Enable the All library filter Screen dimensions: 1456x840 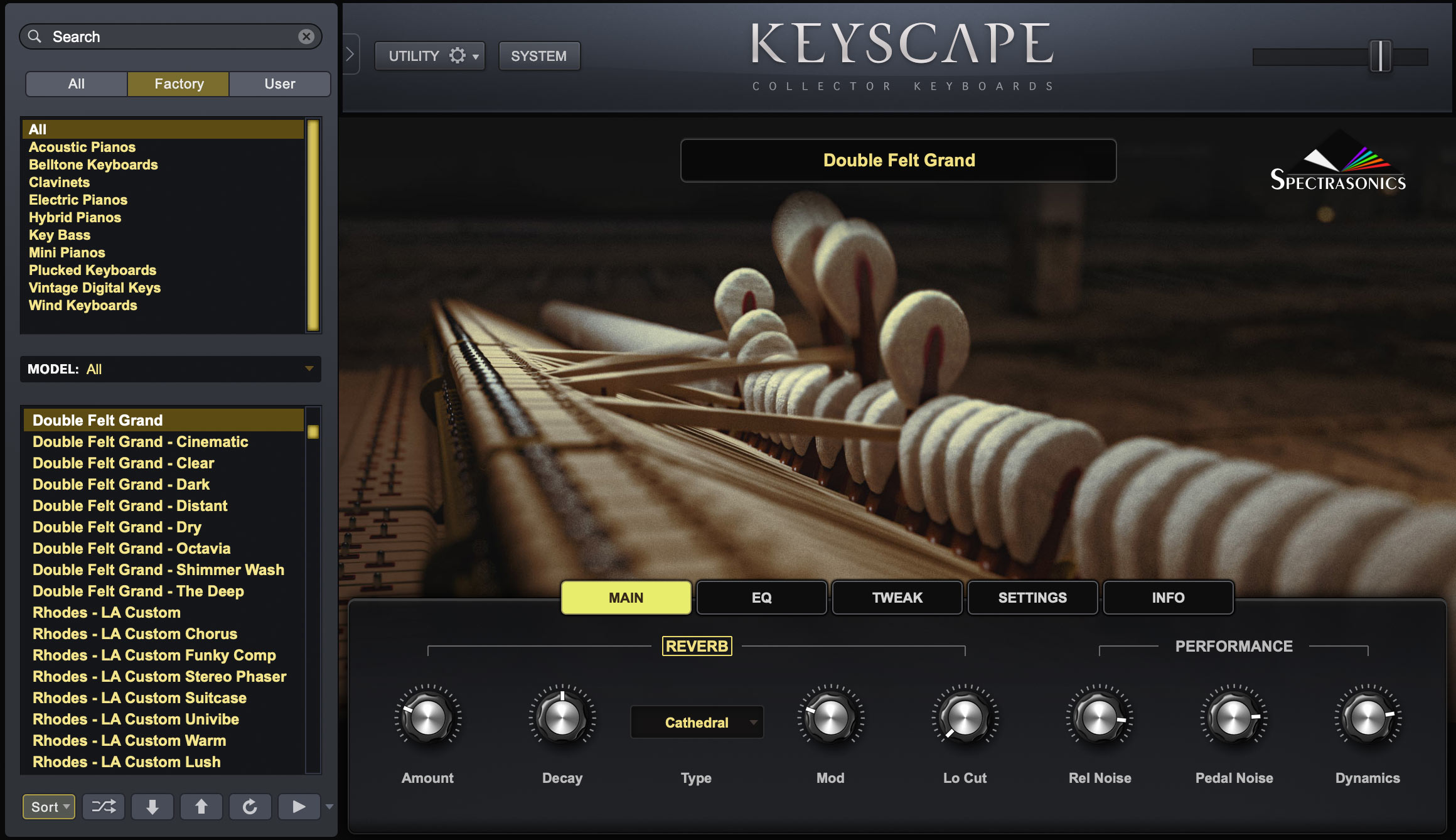click(76, 83)
